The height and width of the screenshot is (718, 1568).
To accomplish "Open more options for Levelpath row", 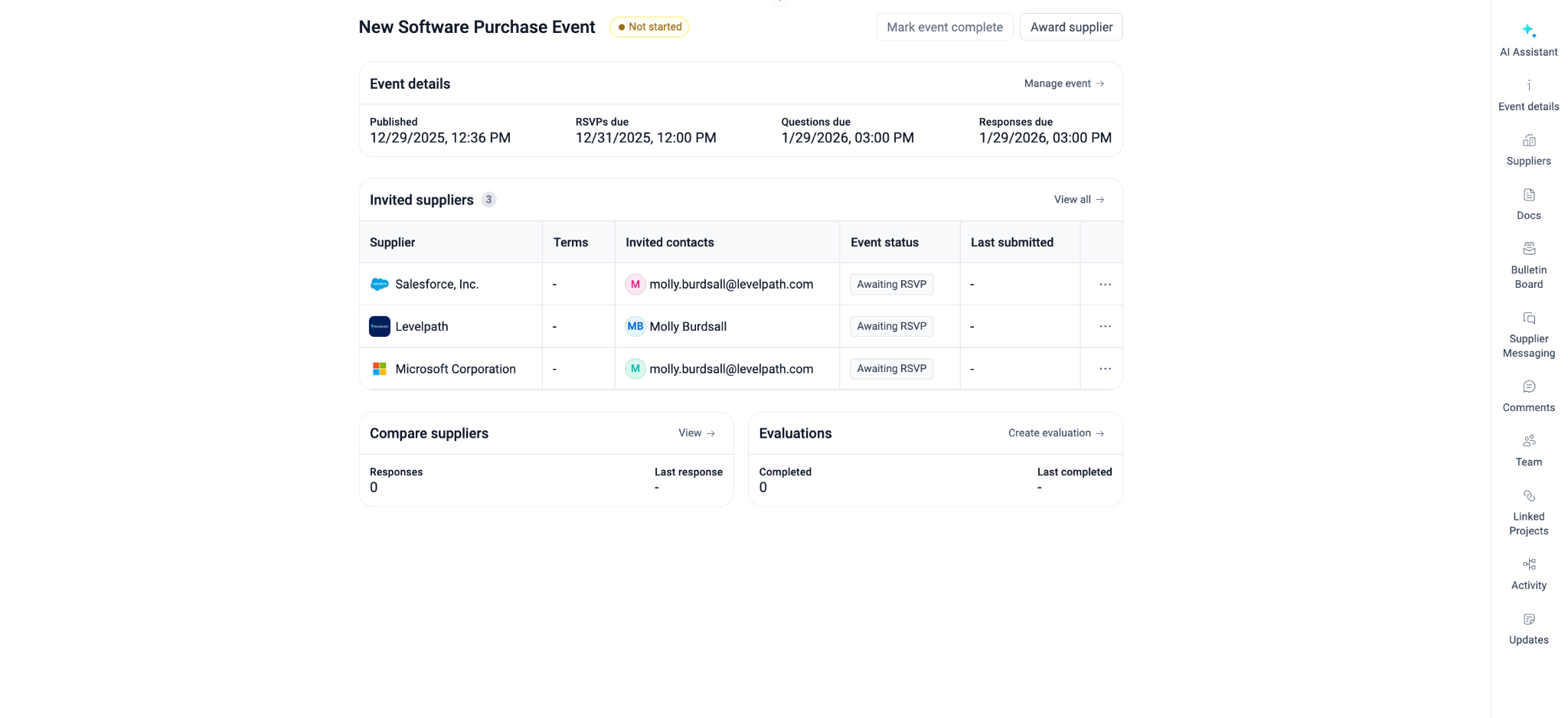I will (1105, 326).
